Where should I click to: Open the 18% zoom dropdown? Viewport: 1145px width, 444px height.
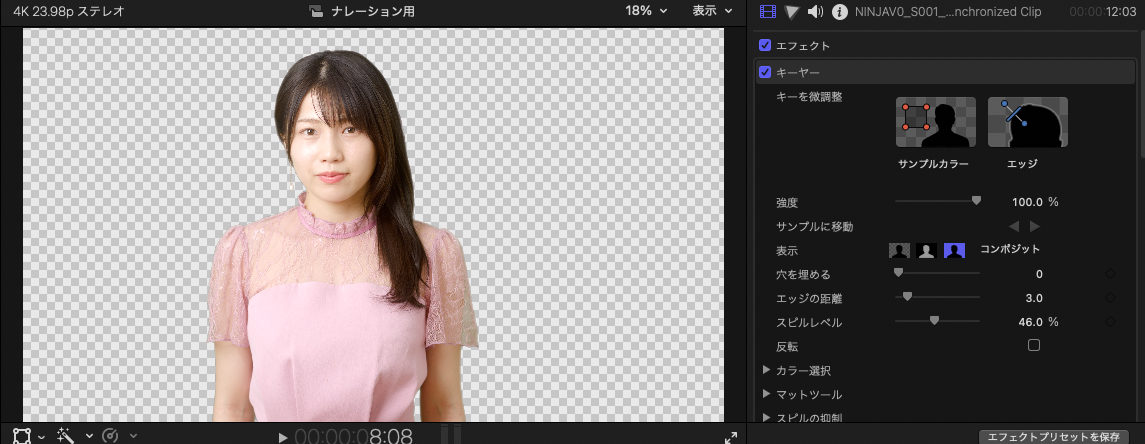pos(646,11)
